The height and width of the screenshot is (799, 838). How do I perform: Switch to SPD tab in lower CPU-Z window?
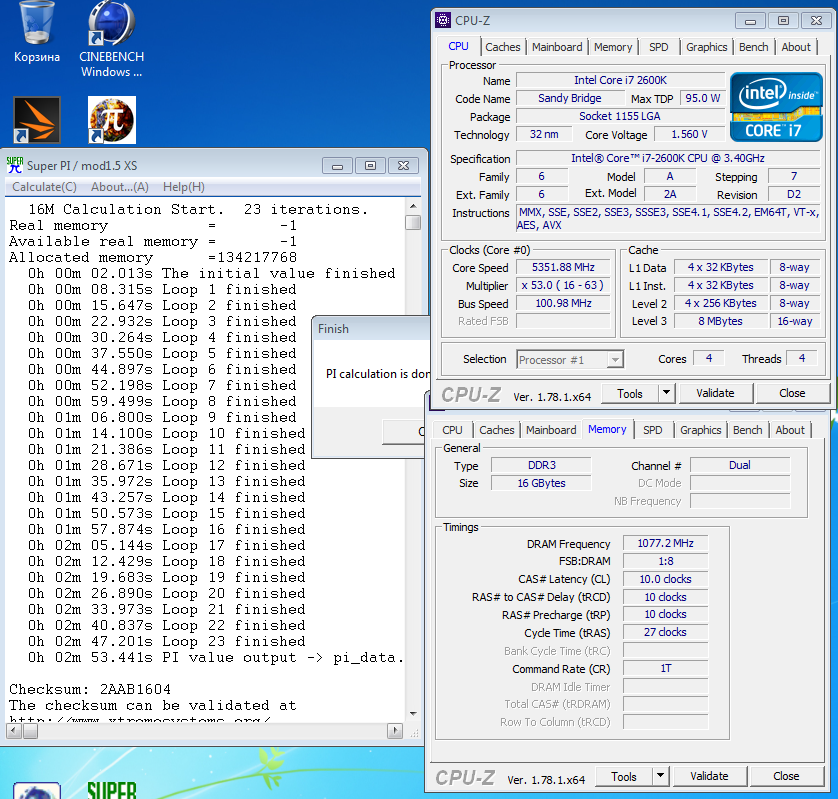pos(653,430)
